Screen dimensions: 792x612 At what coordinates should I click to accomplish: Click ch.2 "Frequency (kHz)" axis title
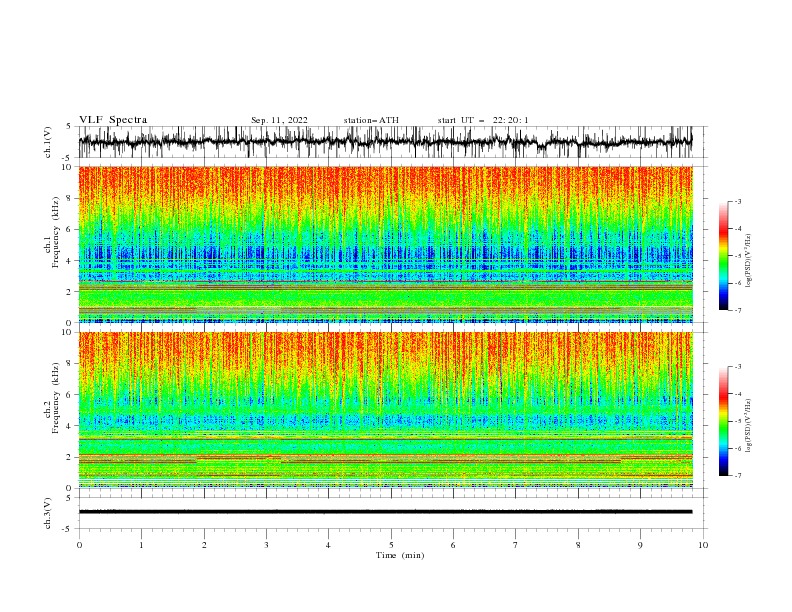coord(56,397)
